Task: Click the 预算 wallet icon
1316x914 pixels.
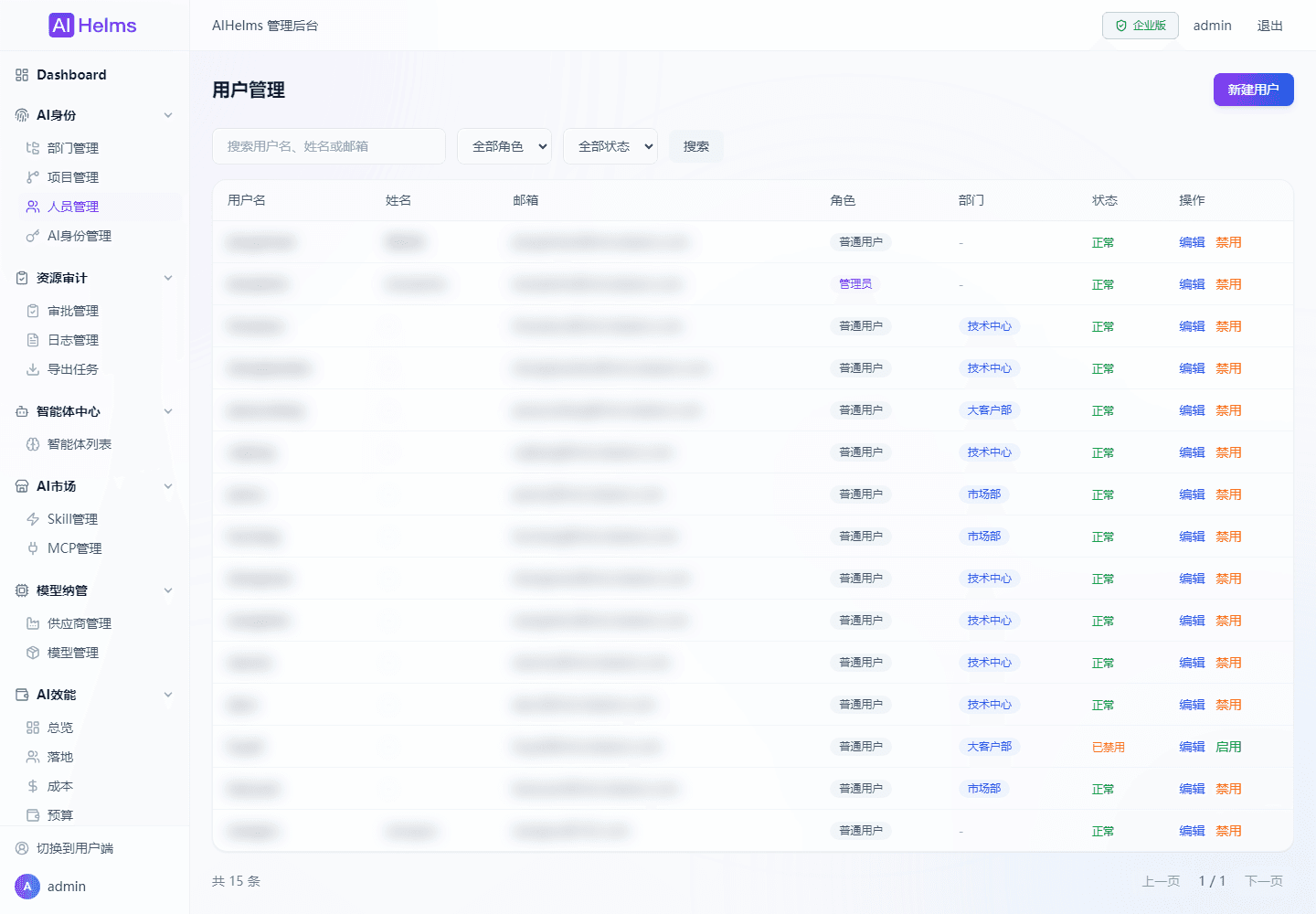Action: pyautogui.click(x=33, y=815)
